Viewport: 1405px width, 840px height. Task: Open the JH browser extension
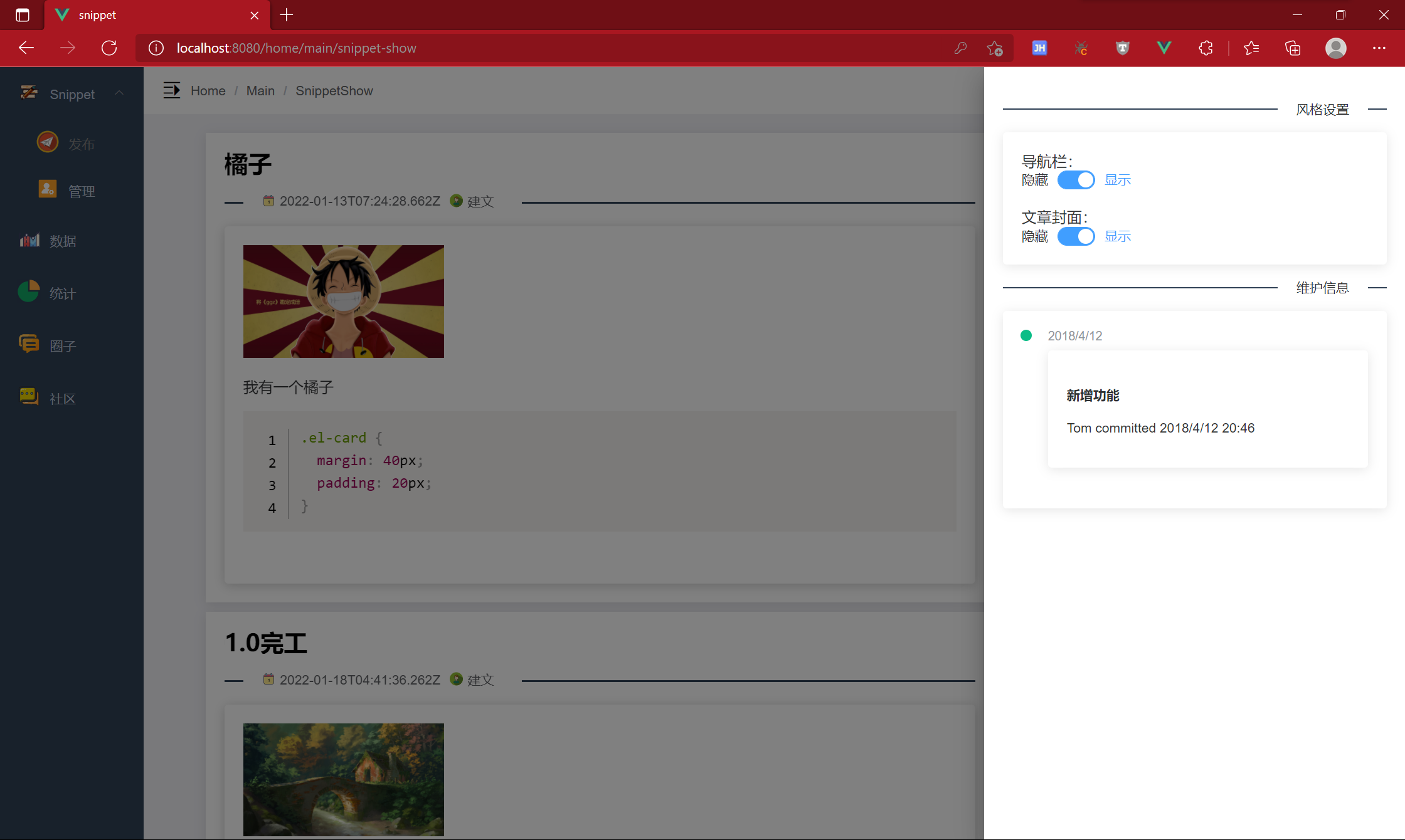click(1039, 48)
